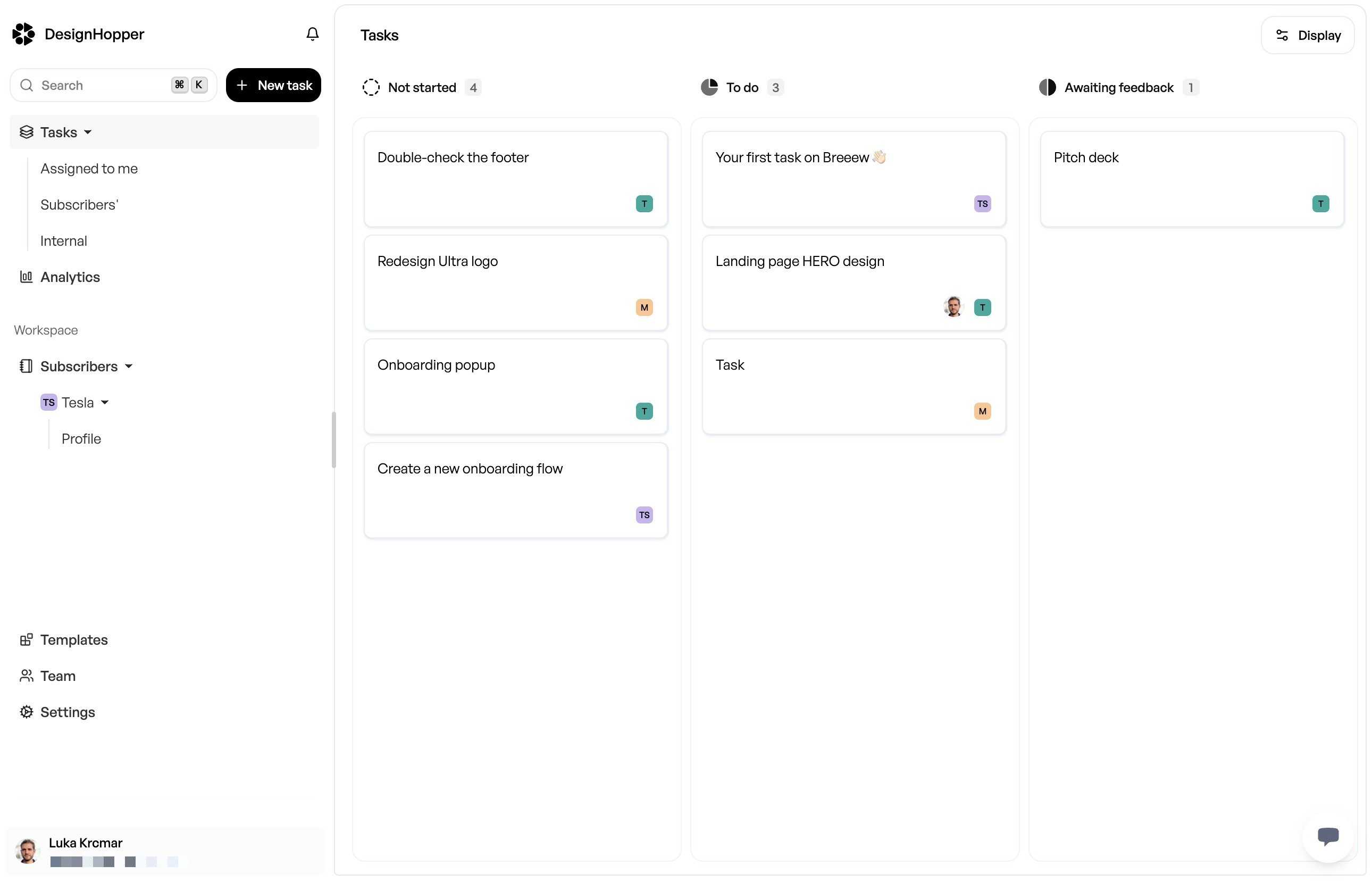1372x882 pixels.
Task: Click the DesignHopper logo icon
Action: [23, 35]
